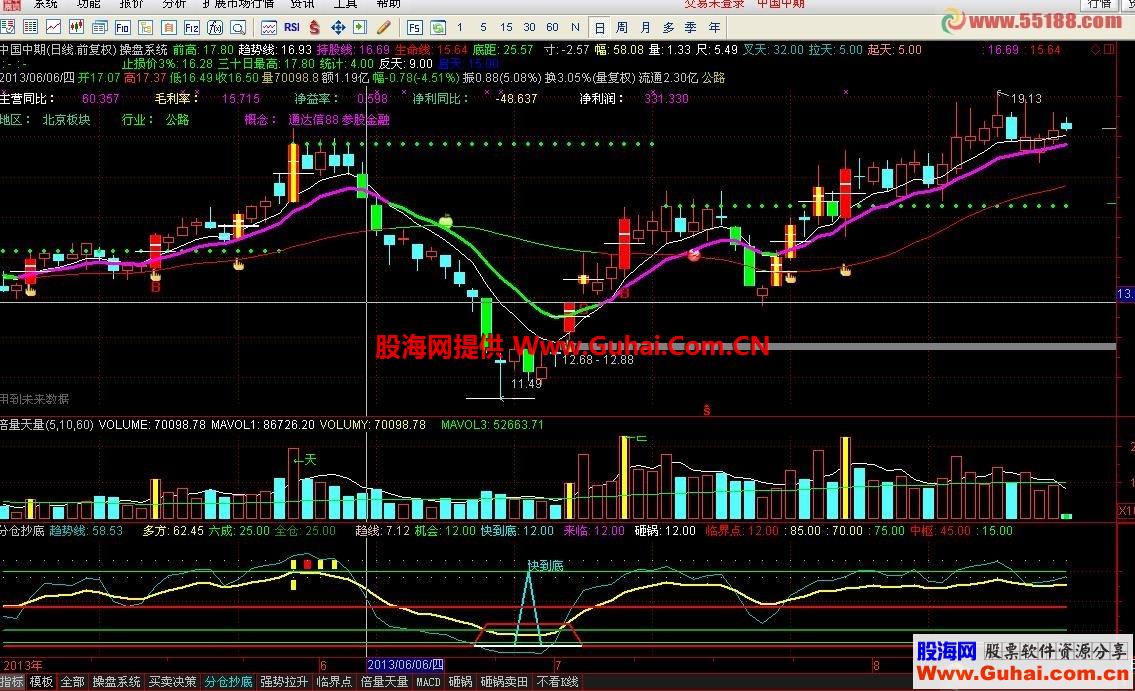
Task: Open the 工具 menu
Action: coord(345,4)
